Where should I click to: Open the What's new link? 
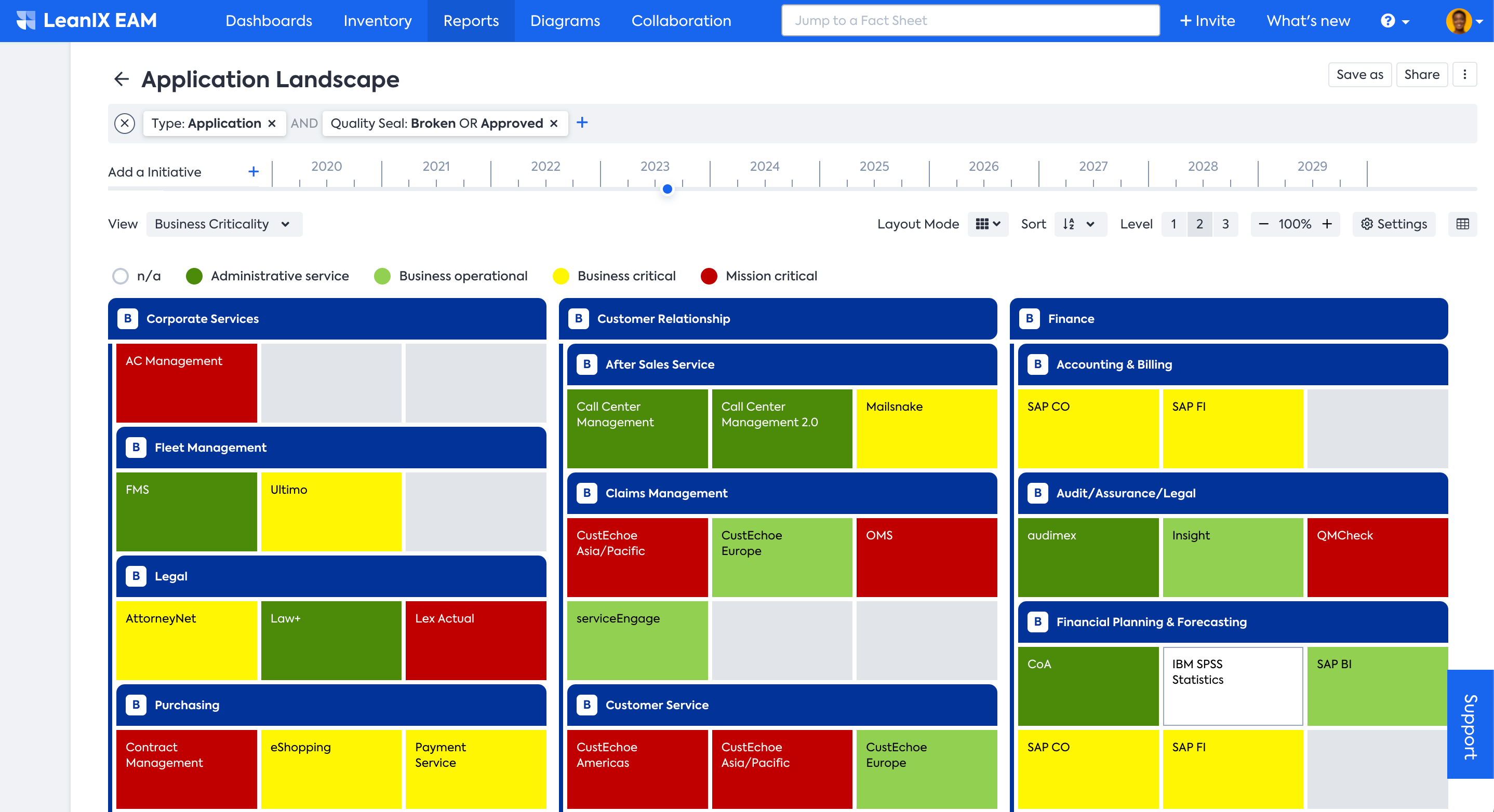tap(1308, 21)
